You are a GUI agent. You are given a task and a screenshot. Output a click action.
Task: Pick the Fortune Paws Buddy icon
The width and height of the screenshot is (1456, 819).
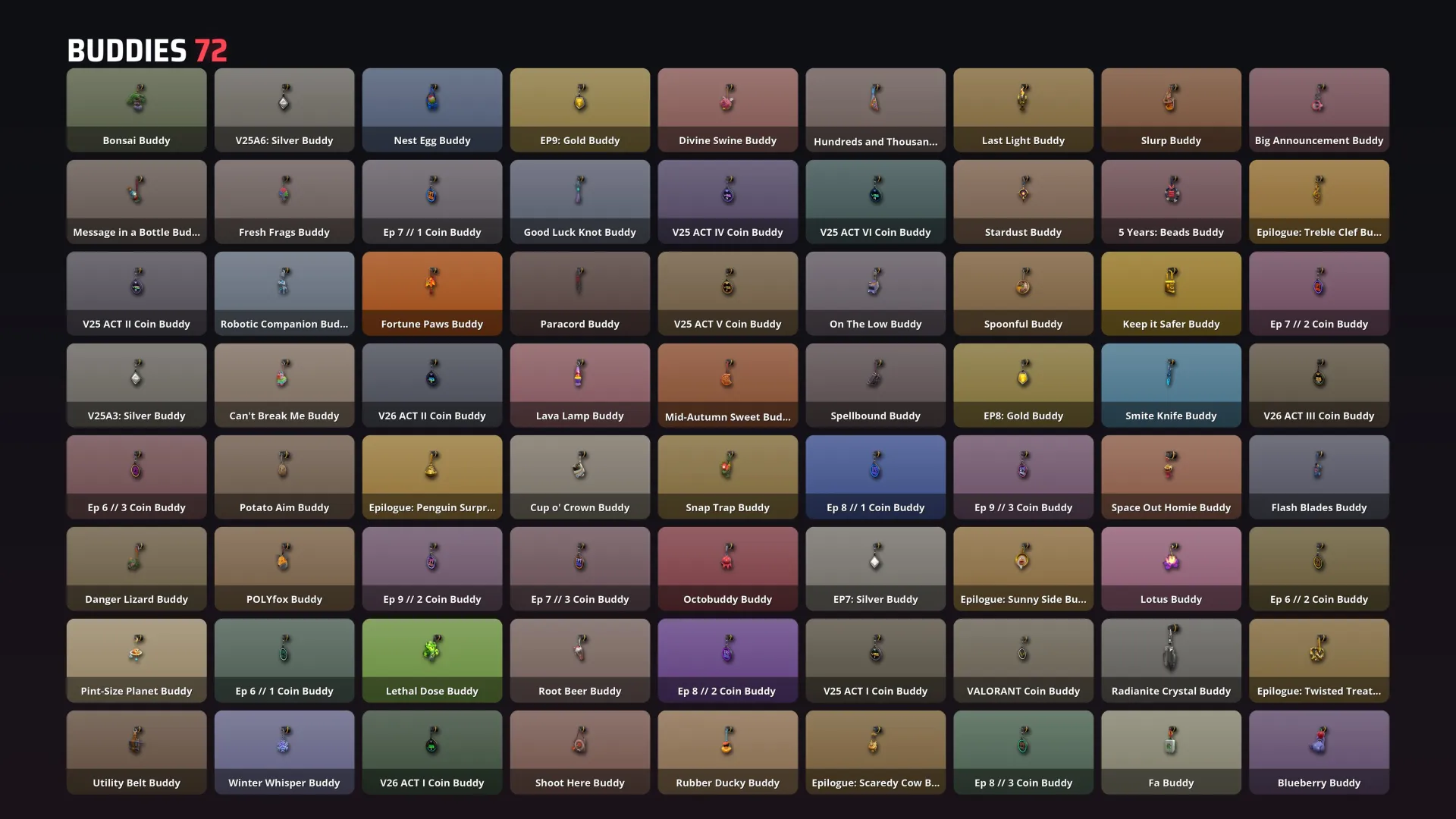click(x=432, y=281)
